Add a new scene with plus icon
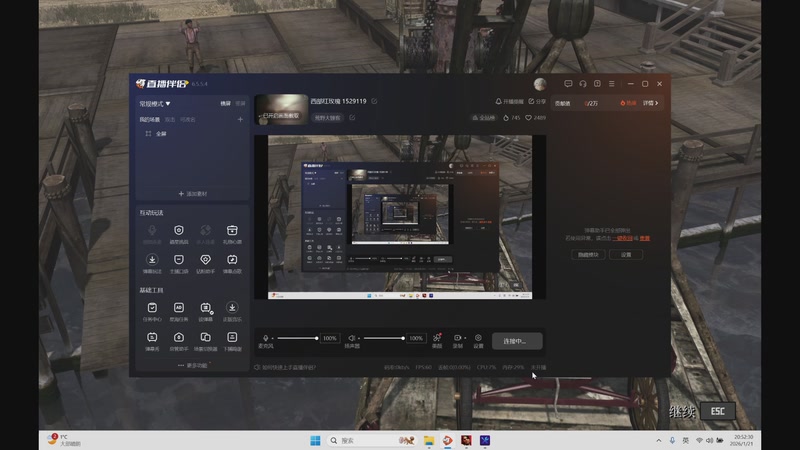Viewport: 800px width, 450px height. [240, 119]
